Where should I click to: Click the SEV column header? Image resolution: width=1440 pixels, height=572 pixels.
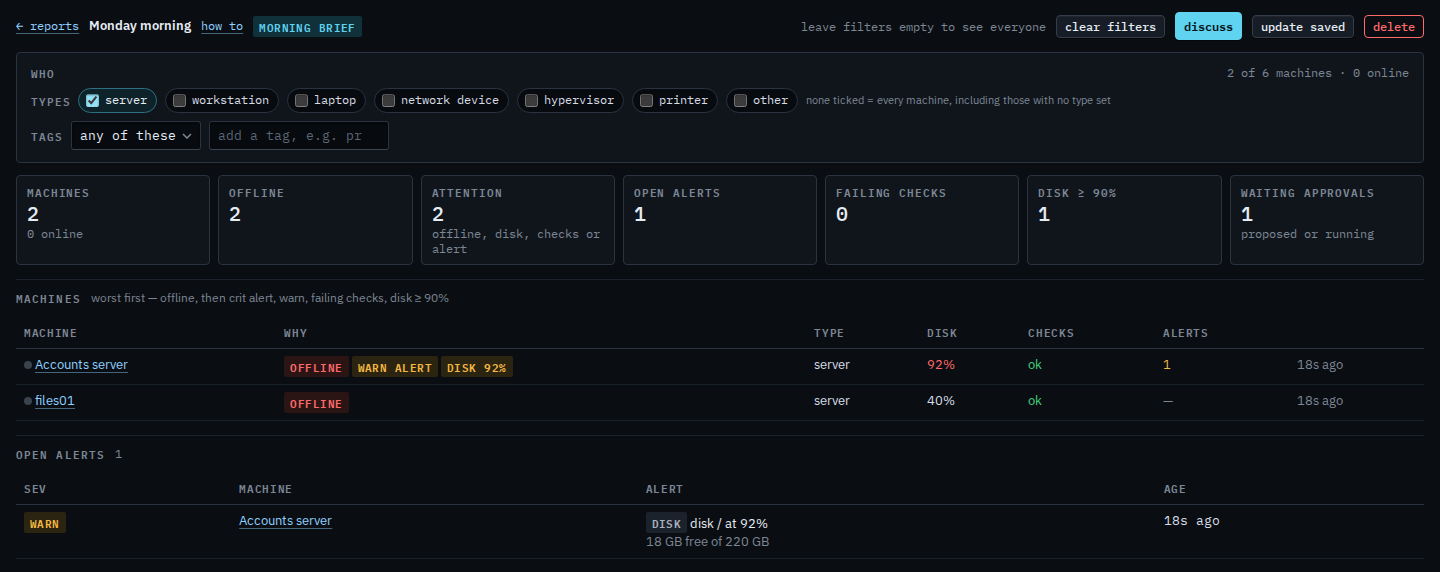[35, 489]
